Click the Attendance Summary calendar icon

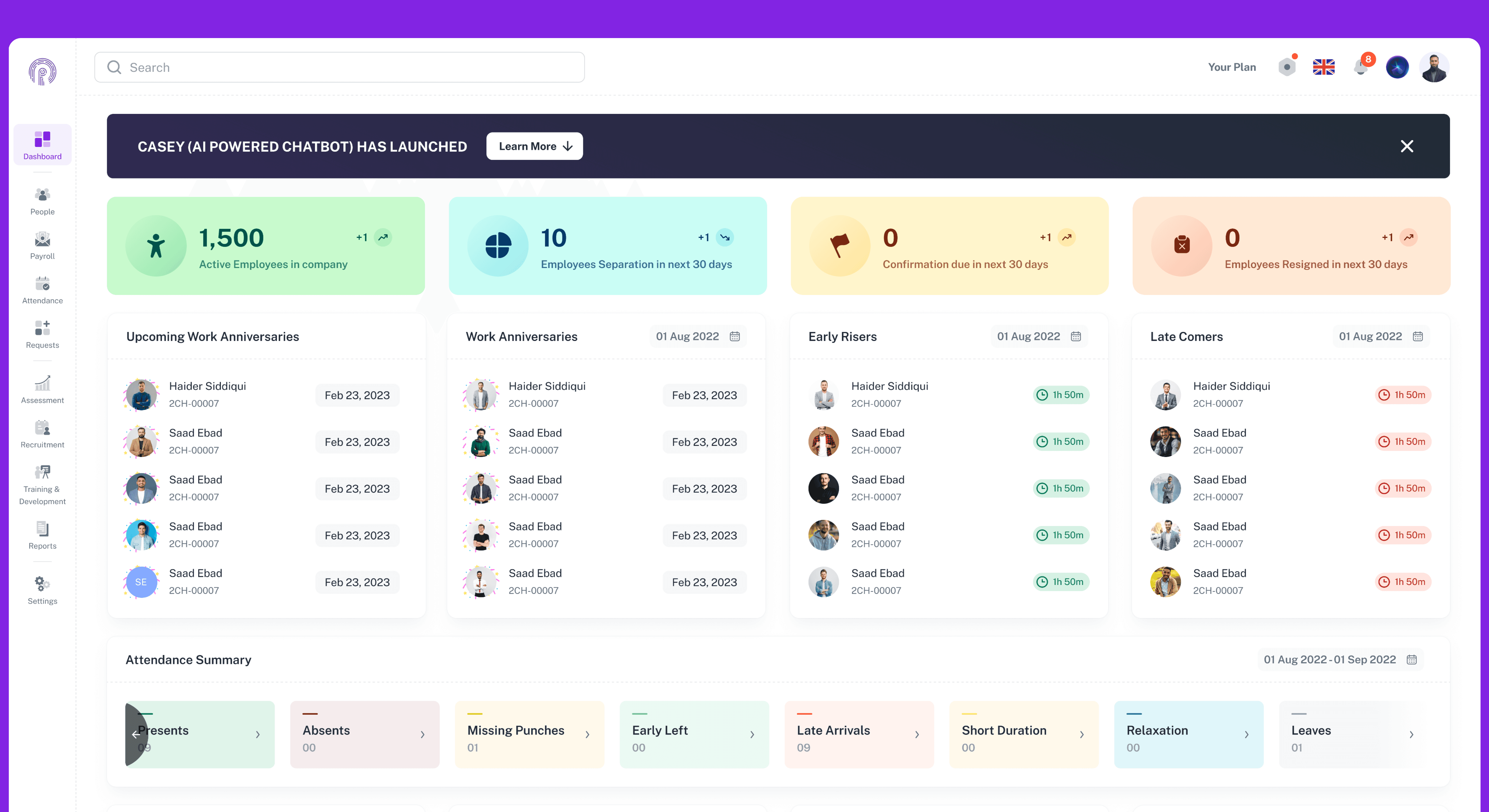1412,659
